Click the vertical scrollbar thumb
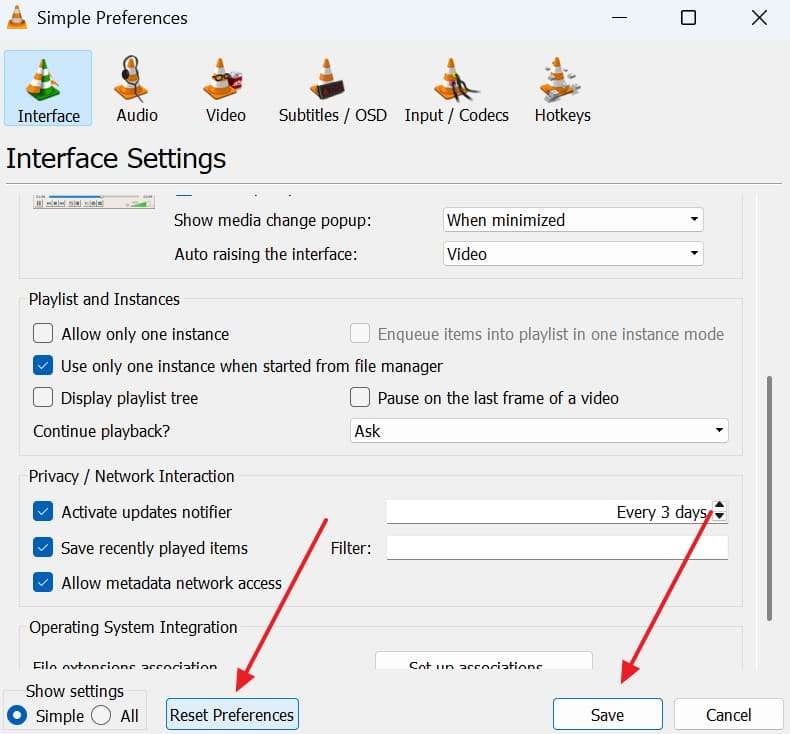The height and width of the screenshot is (734, 790). coord(769,498)
